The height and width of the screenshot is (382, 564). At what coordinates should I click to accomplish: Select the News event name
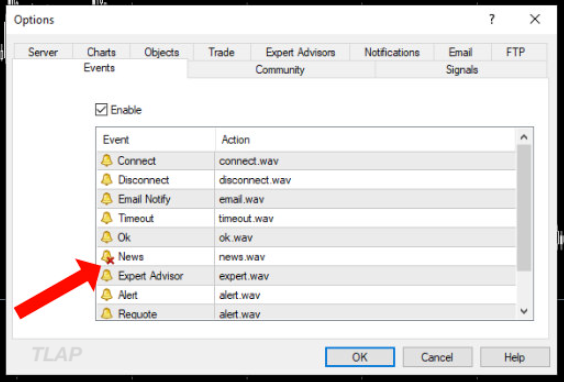coord(131,257)
